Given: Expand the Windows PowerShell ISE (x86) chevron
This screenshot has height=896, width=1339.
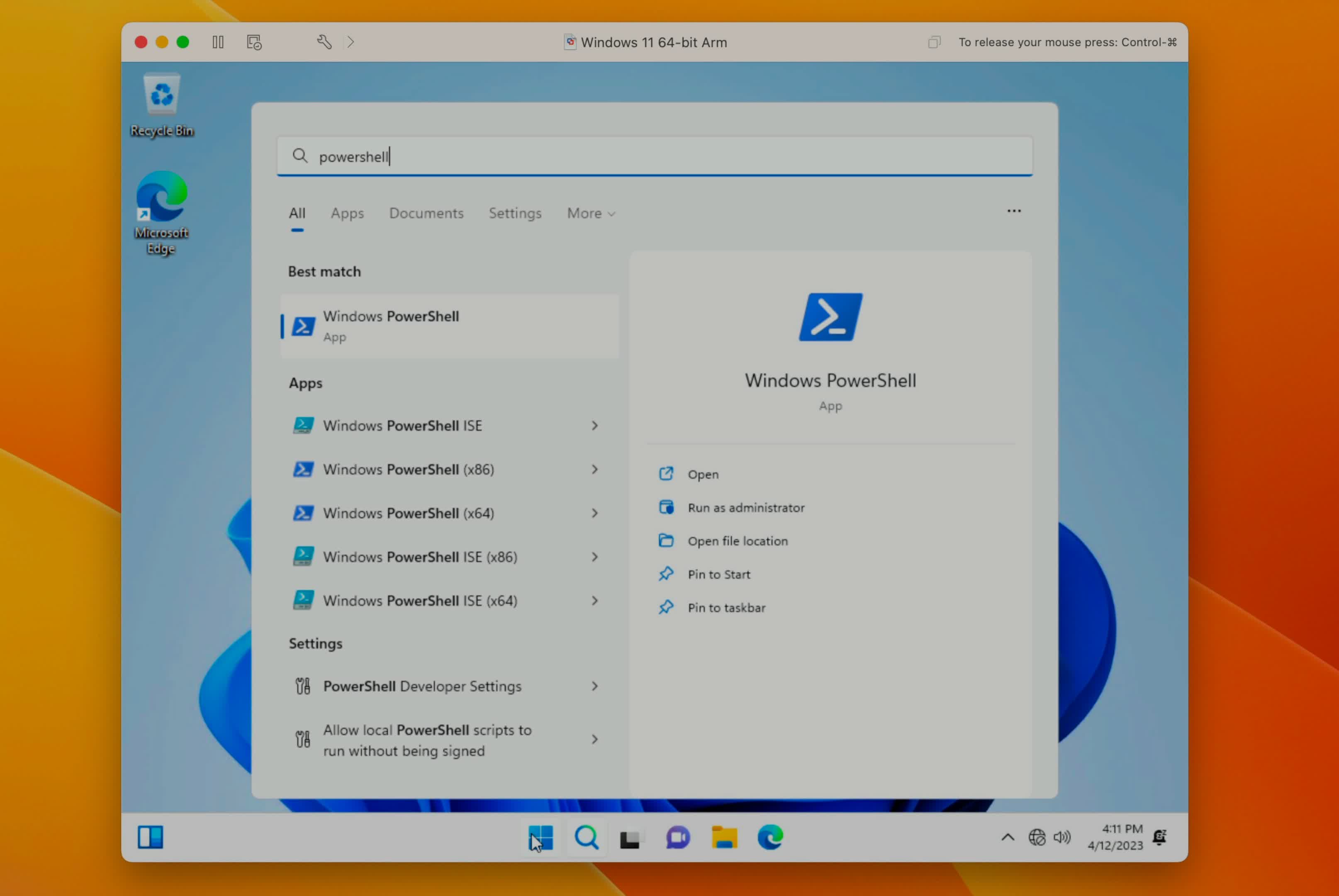Looking at the screenshot, I should coord(595,557).
